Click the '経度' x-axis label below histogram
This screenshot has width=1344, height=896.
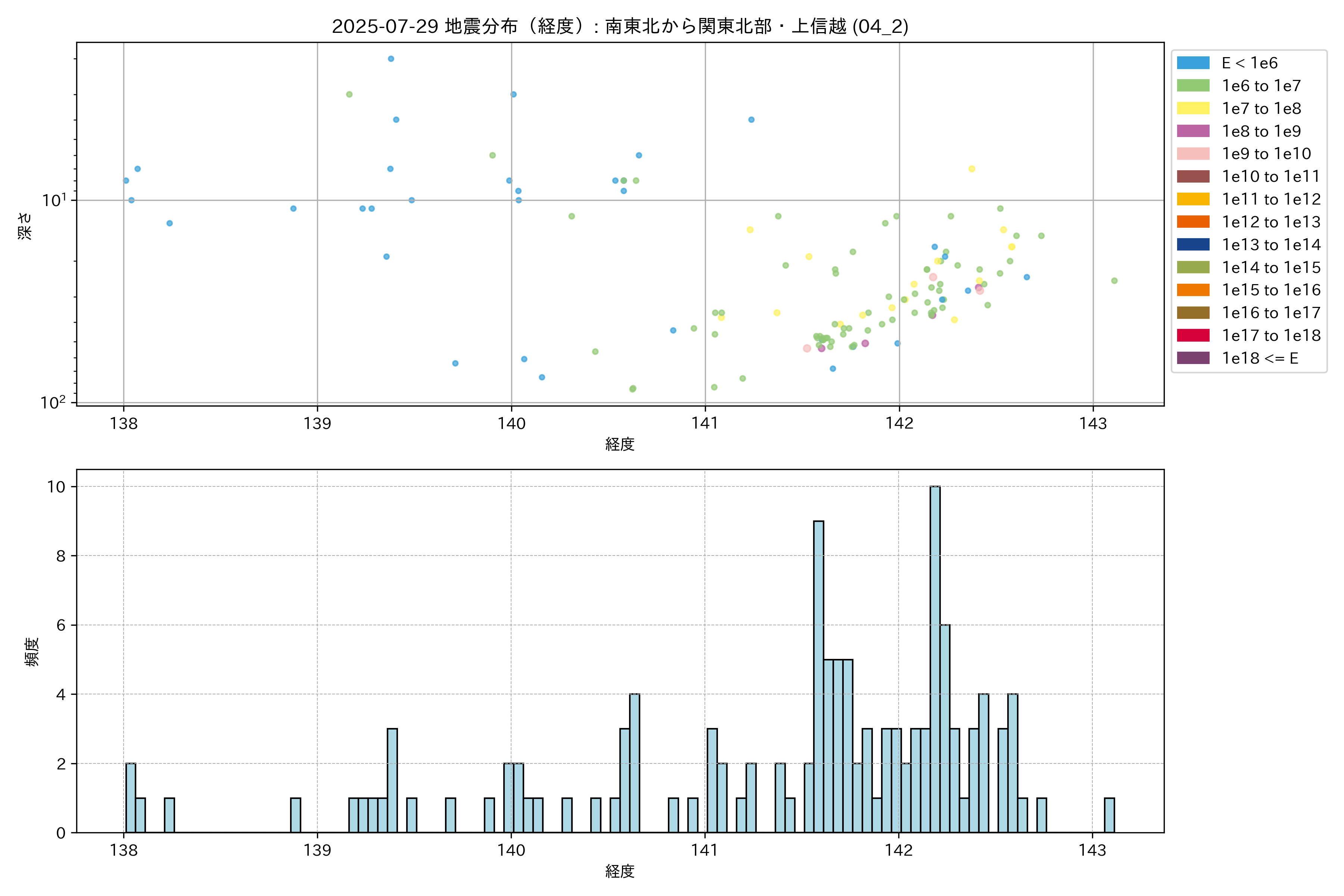click(620, 871)
